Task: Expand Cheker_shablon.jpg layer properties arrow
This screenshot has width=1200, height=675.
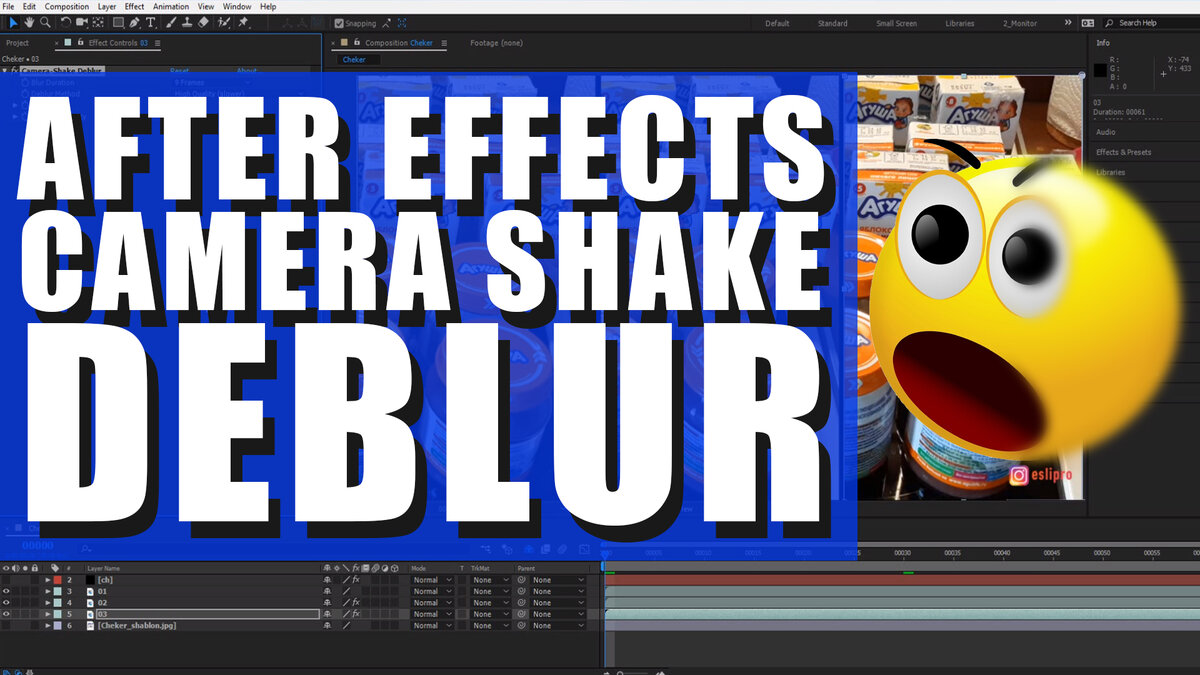Action: [x=47, y=625]
